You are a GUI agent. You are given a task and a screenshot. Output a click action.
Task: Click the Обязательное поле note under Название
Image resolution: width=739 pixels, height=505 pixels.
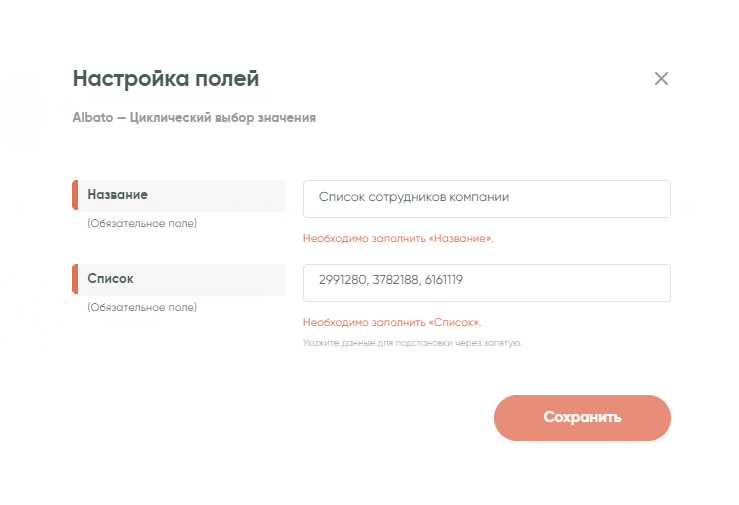tap(142, 223)
